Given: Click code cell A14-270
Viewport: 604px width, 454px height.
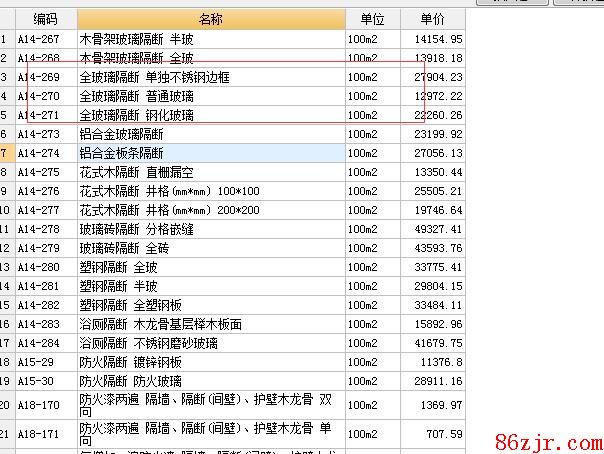Looking at the screenshot, I should click(x=45, y=96).
